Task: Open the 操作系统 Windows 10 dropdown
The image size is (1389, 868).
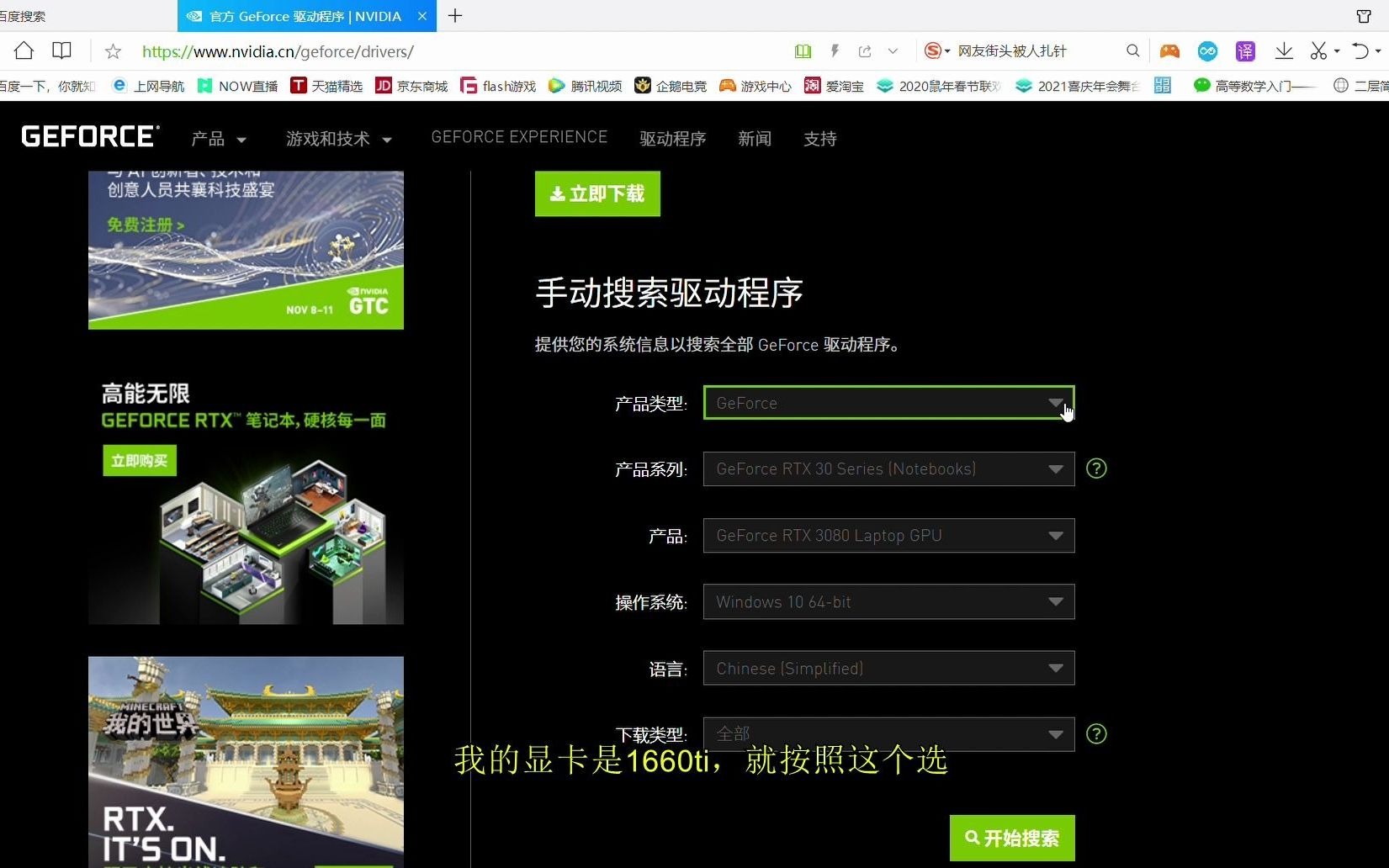Action: (x=888, y=601)
